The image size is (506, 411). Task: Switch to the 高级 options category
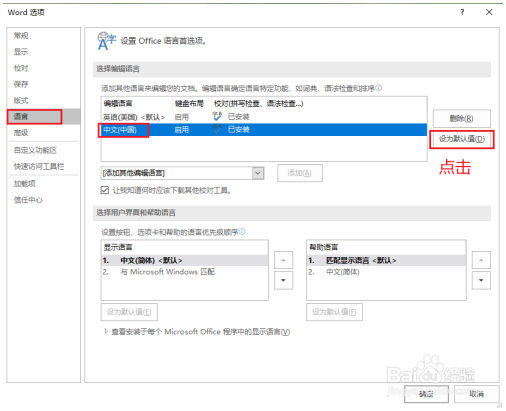tap(21, 133)
